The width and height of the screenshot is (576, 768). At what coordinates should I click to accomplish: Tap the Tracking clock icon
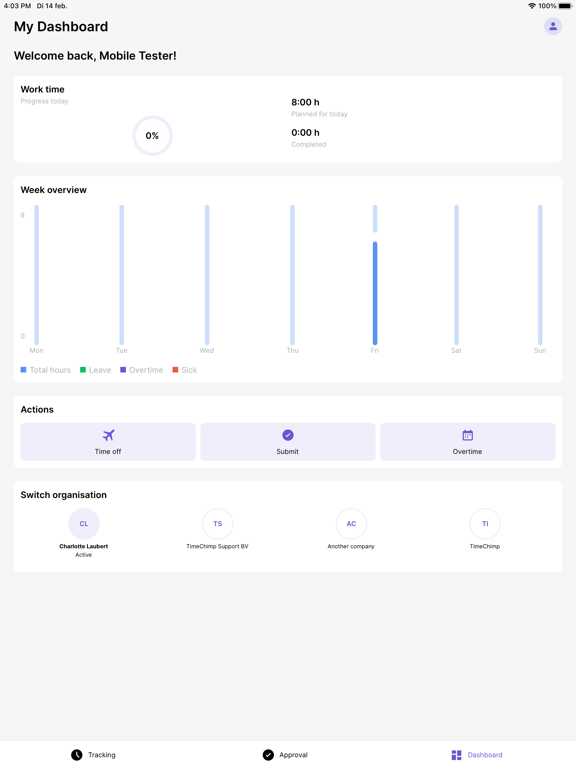pyautogui.click(x=76, y=755)
